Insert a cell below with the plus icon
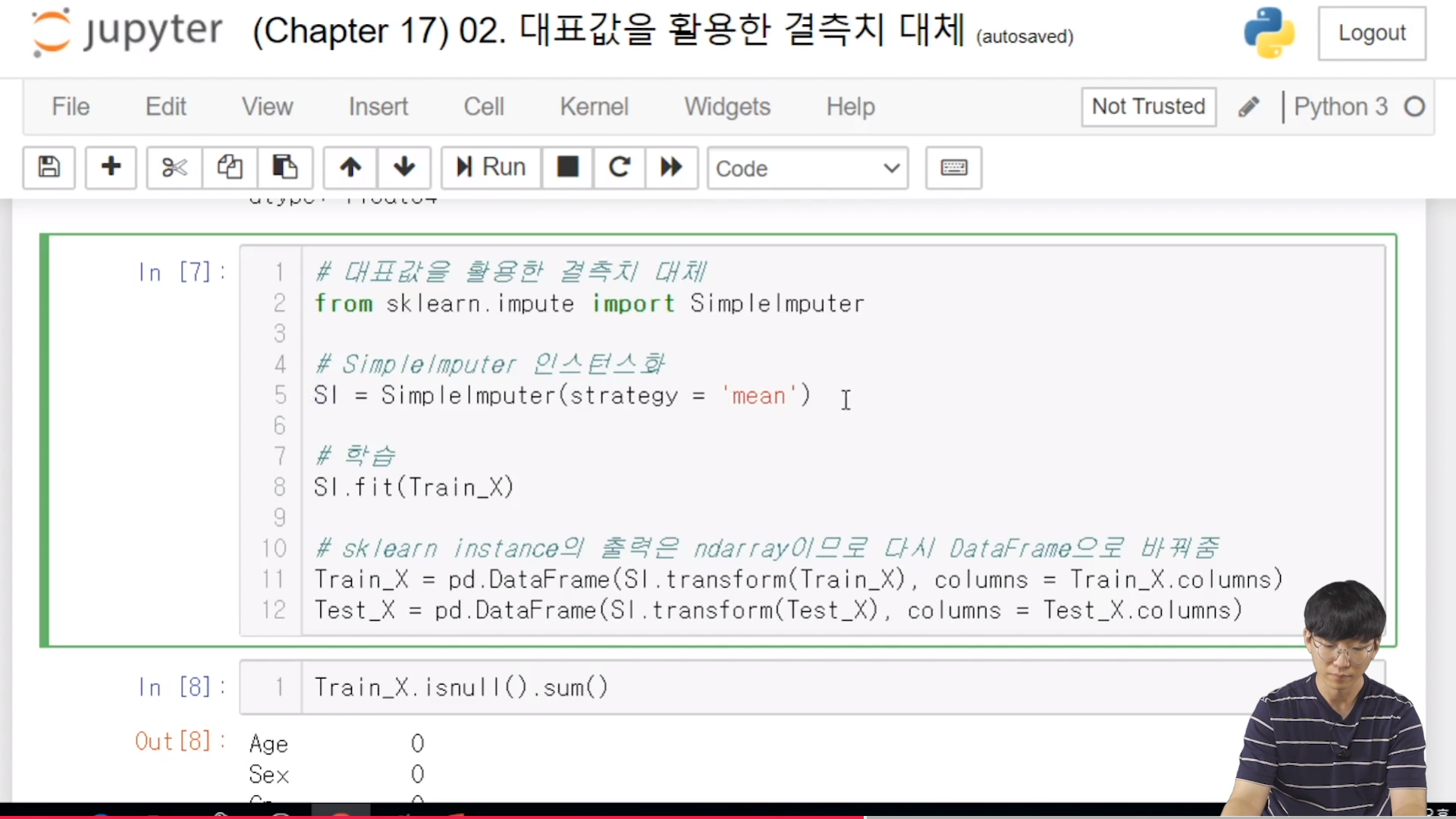1456x819 pixels. click(x=111, y=167)
